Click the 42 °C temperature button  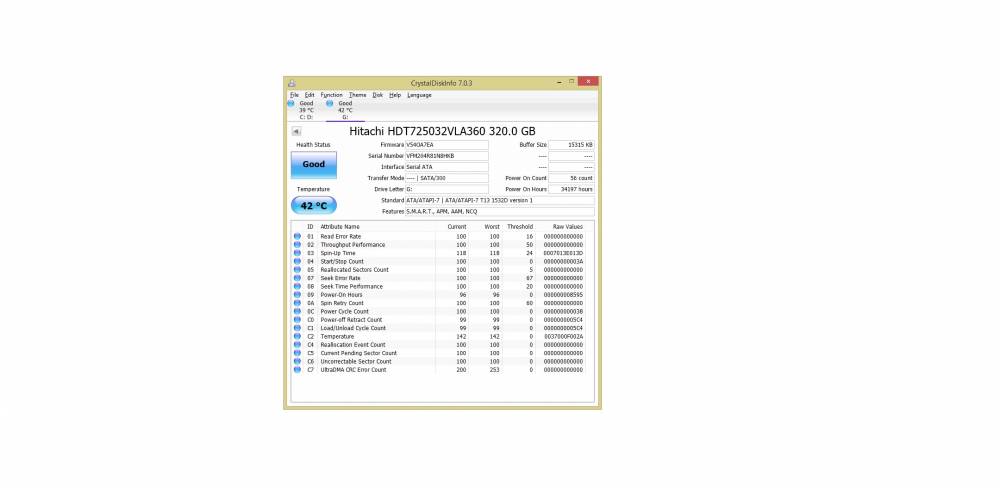coord(314,205)
